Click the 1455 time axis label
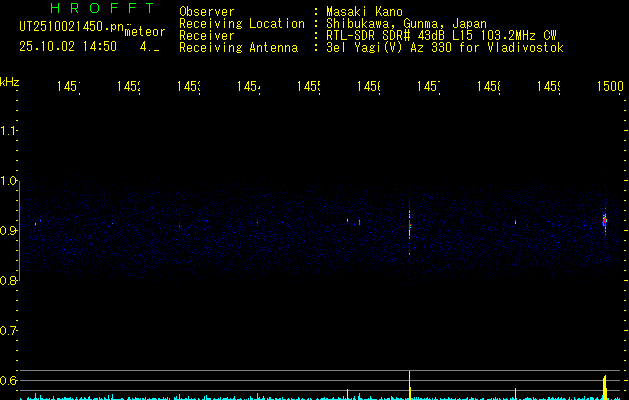The image size is (629, 400). click(308, 87)
